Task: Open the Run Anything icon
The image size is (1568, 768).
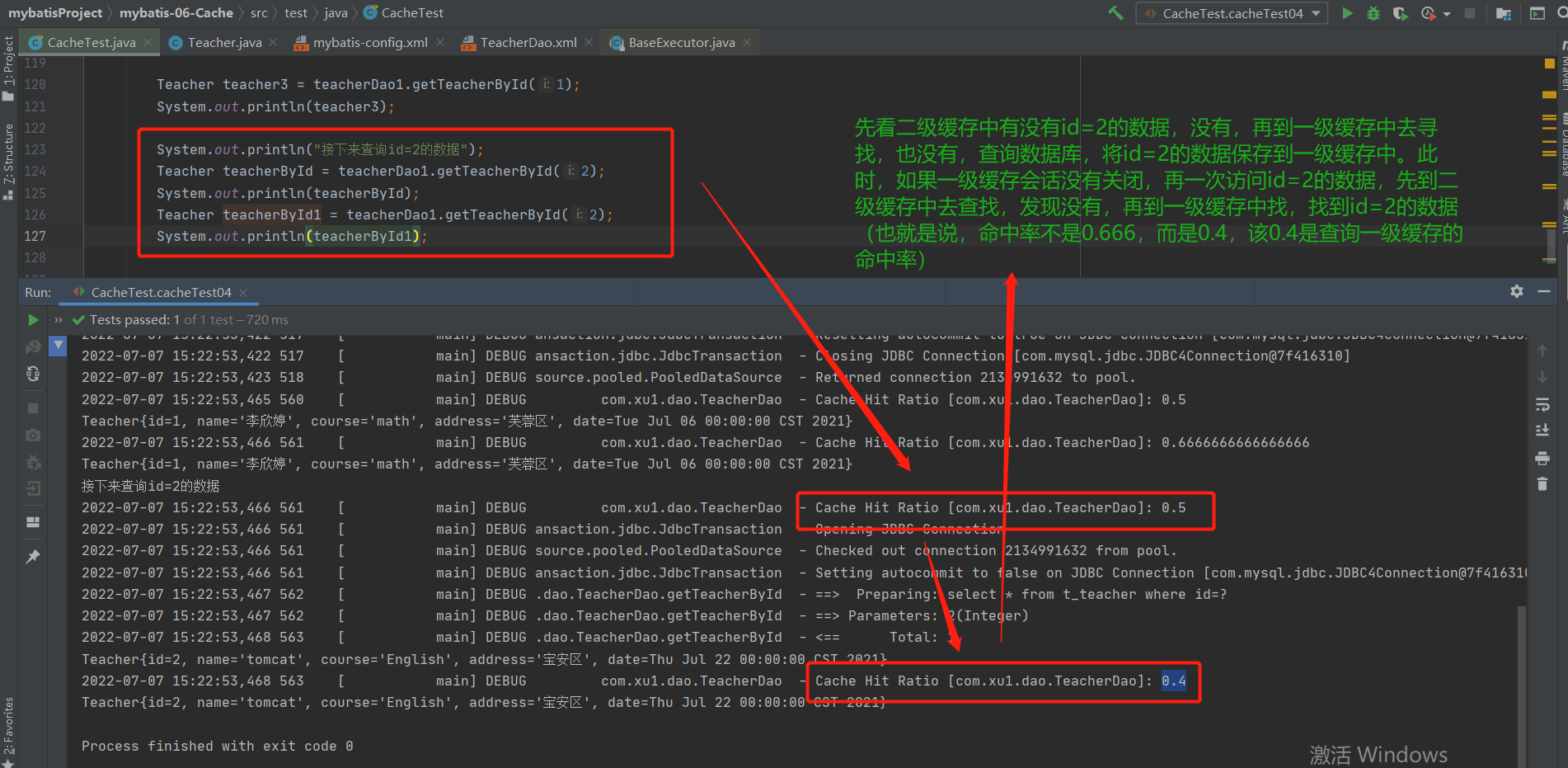Action: (1537, 13)
